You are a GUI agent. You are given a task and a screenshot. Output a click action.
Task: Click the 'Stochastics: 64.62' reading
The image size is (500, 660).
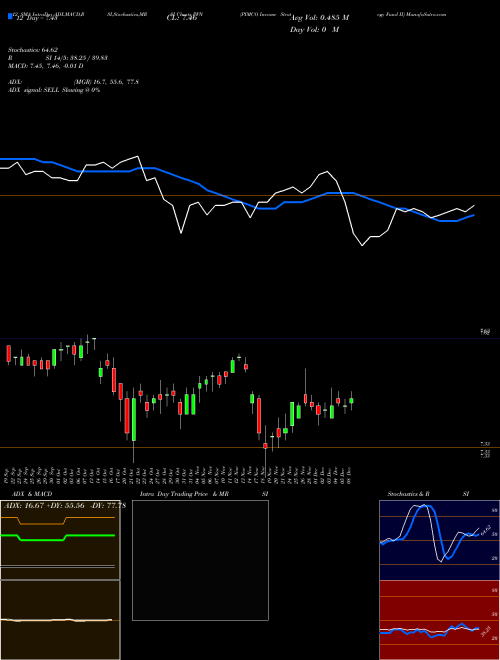[31, 50]
